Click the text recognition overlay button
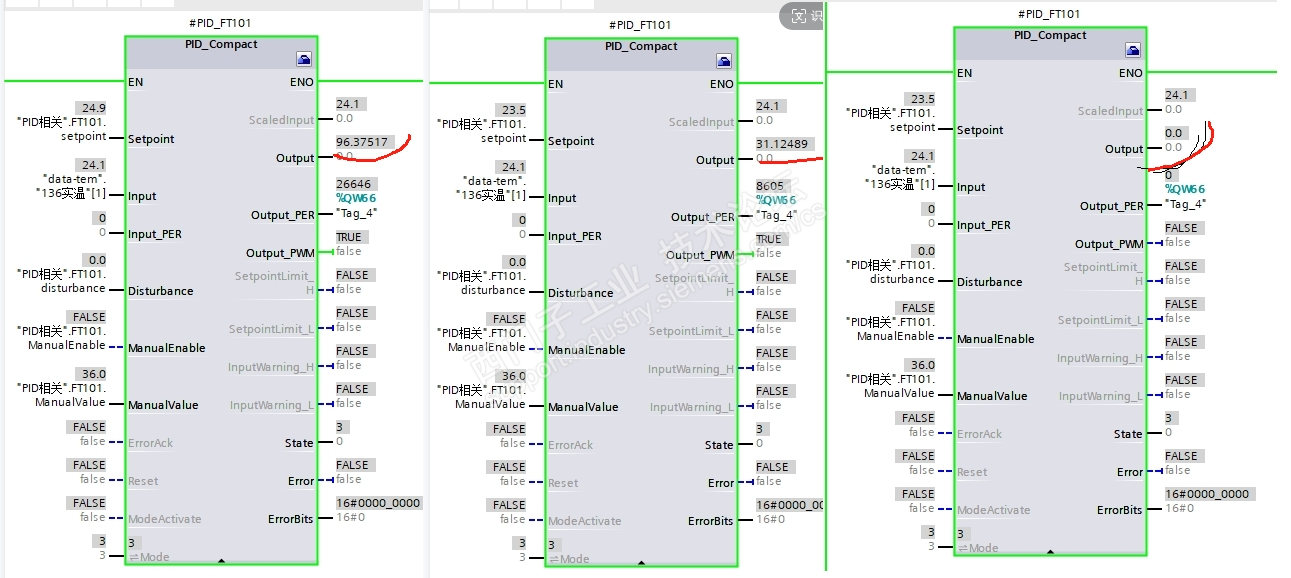Screen dimensions: 1291x578 coord(803,15)
